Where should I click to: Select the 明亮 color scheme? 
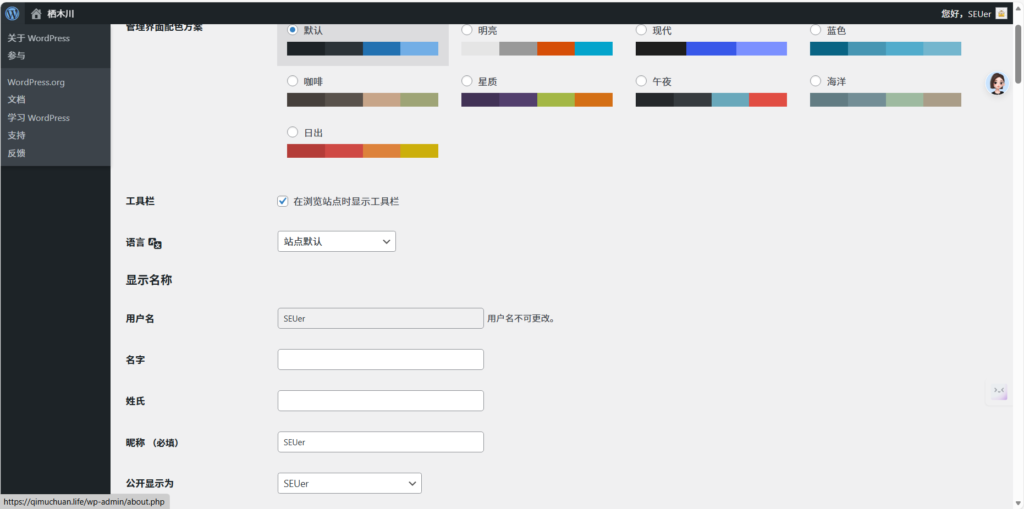tap(467, 30)
